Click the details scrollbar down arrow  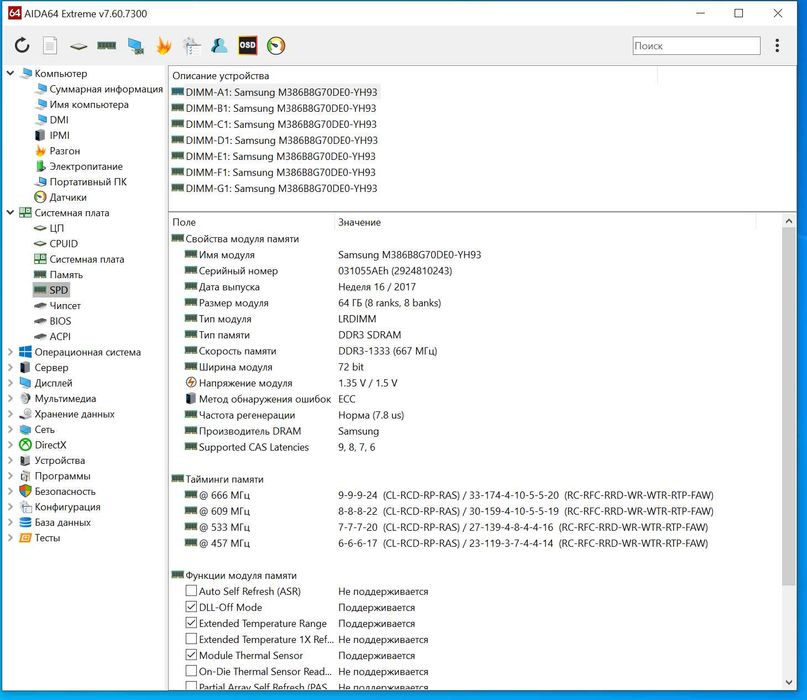788,682
